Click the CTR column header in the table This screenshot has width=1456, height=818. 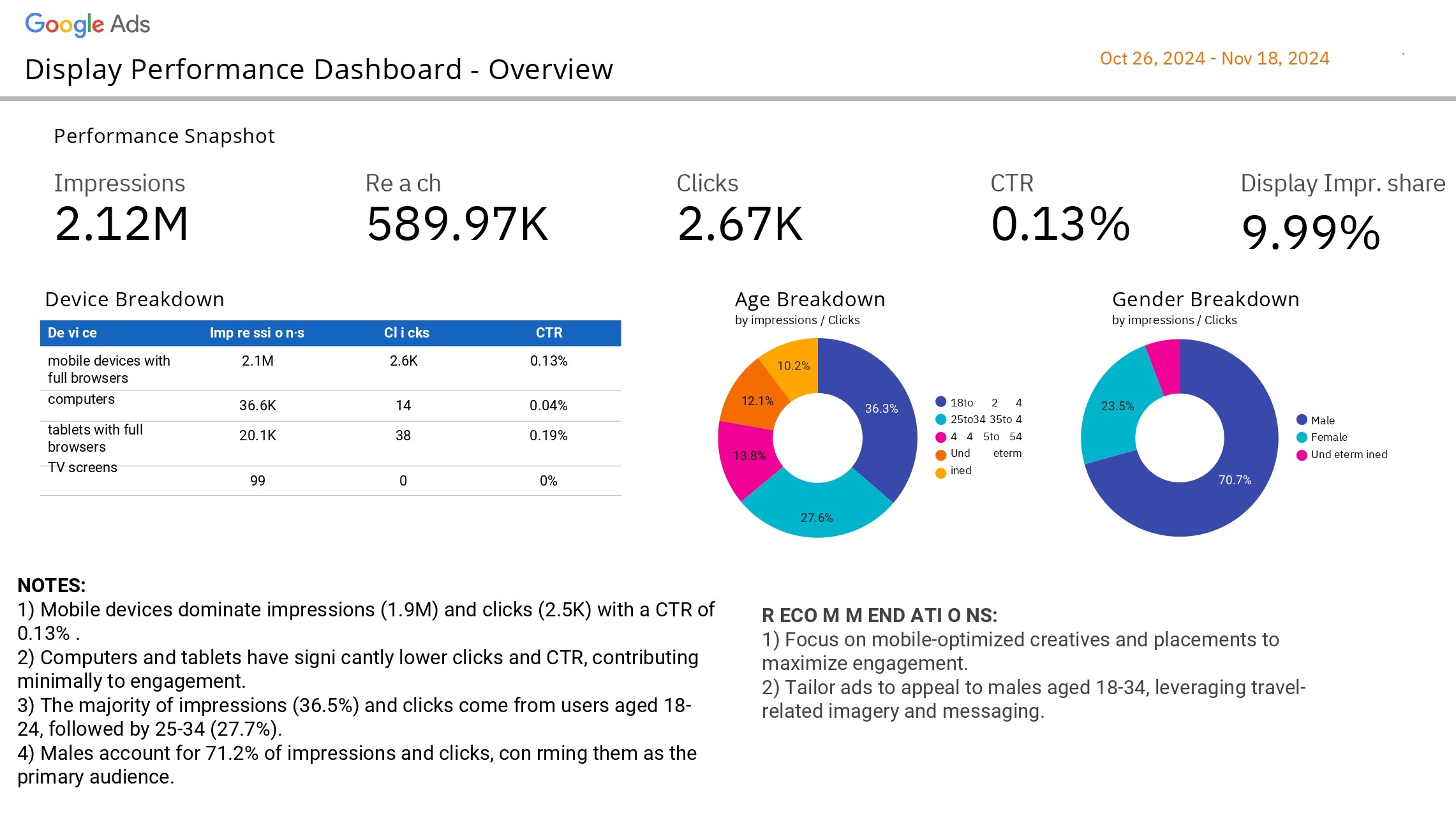point(549,333)
